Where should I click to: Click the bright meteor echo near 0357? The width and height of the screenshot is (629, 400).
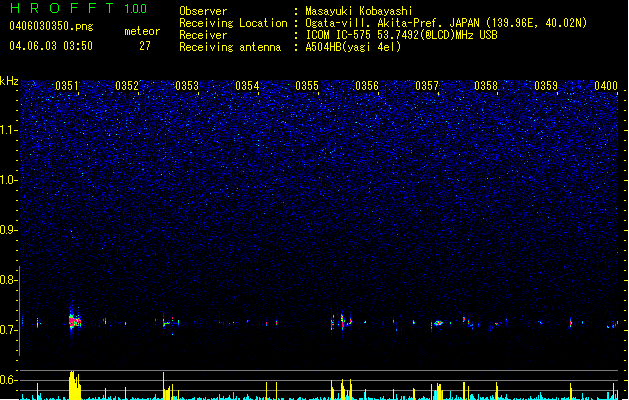(438, 323)
